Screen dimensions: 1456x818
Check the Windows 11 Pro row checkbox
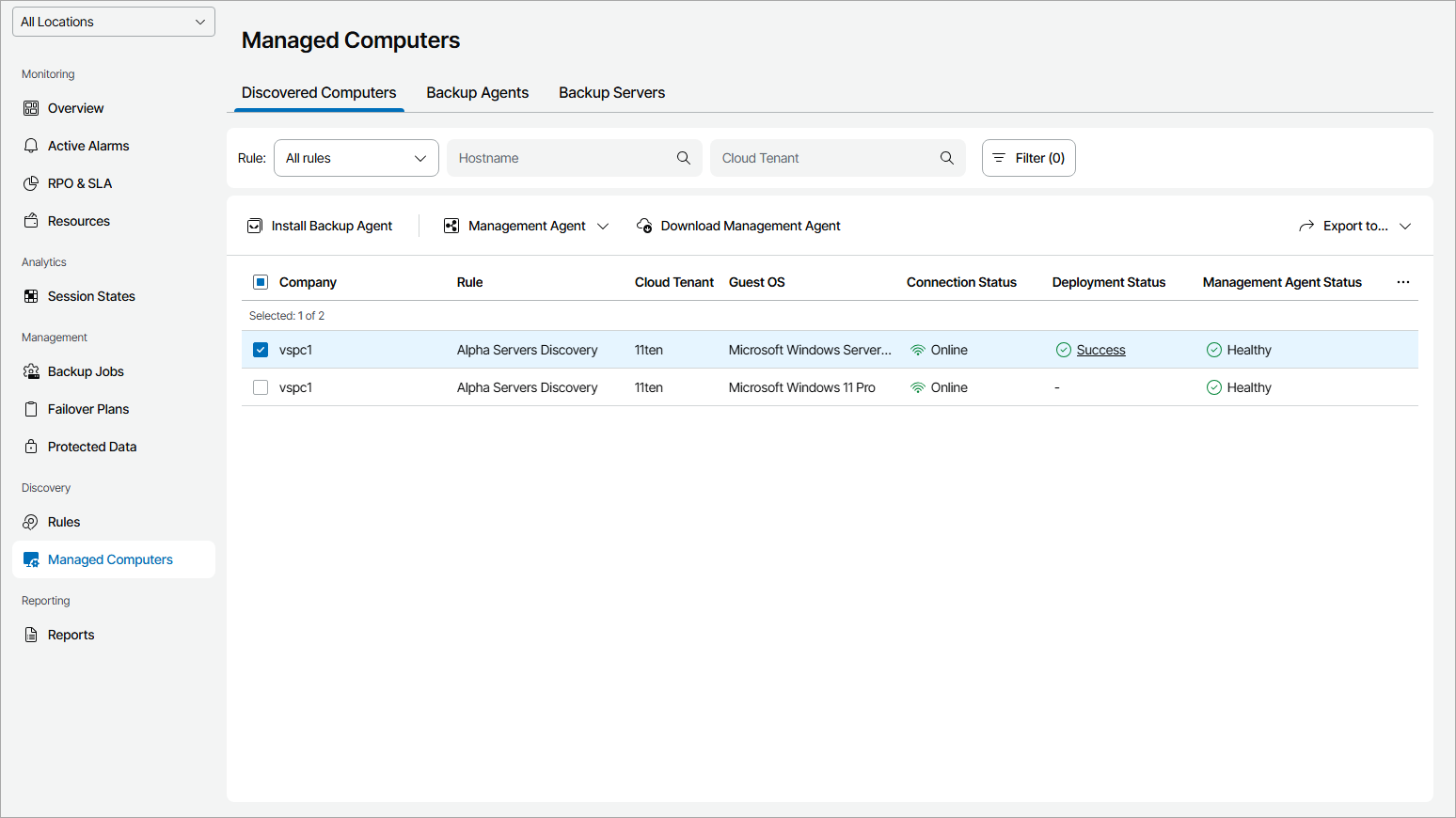click(261, 387)
